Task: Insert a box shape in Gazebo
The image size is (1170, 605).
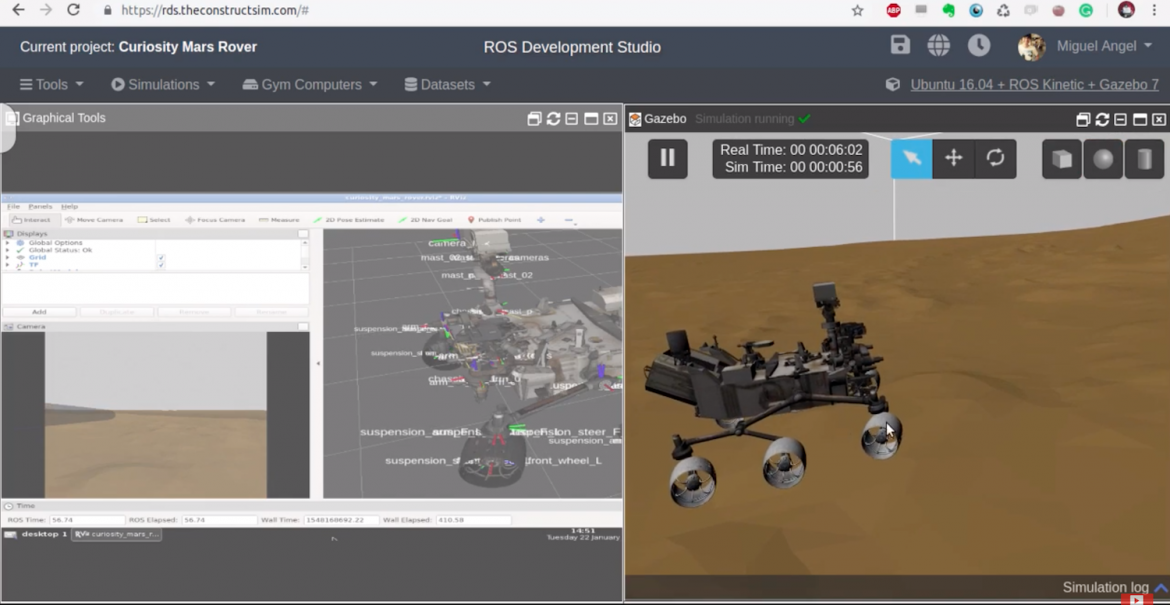Action: [1062, 158]
